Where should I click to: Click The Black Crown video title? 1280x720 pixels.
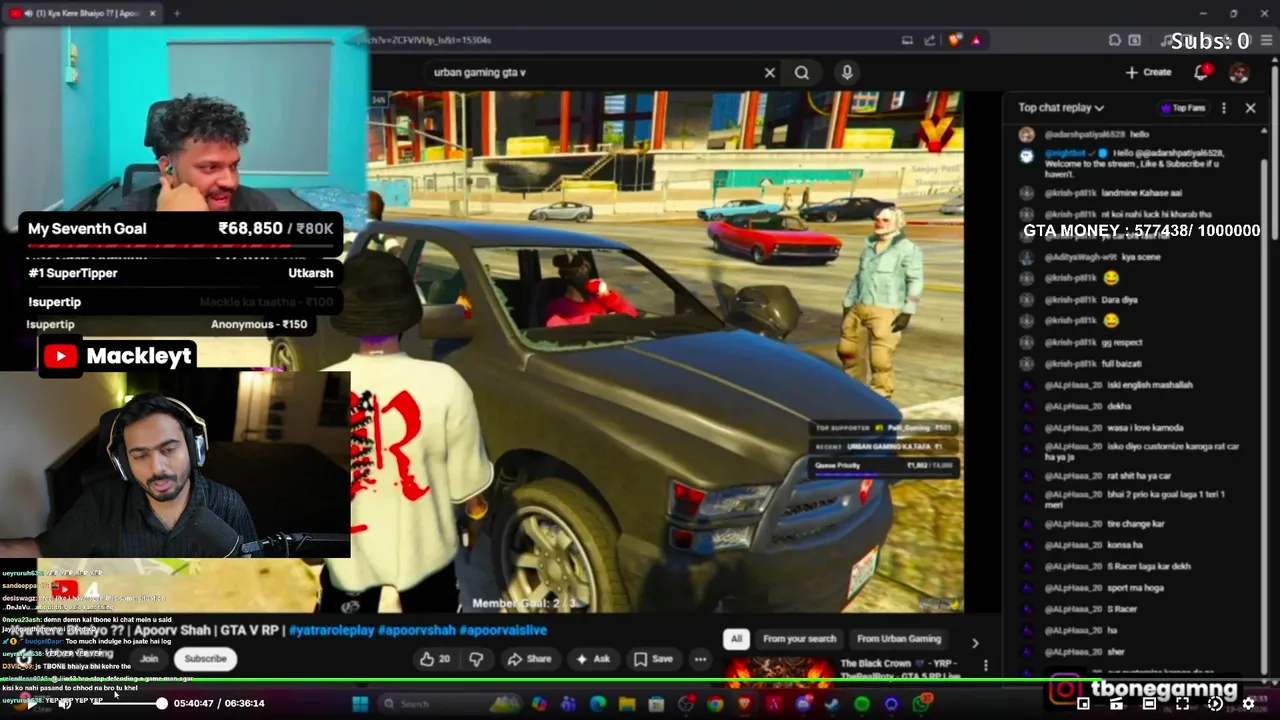tap(900, 669)
